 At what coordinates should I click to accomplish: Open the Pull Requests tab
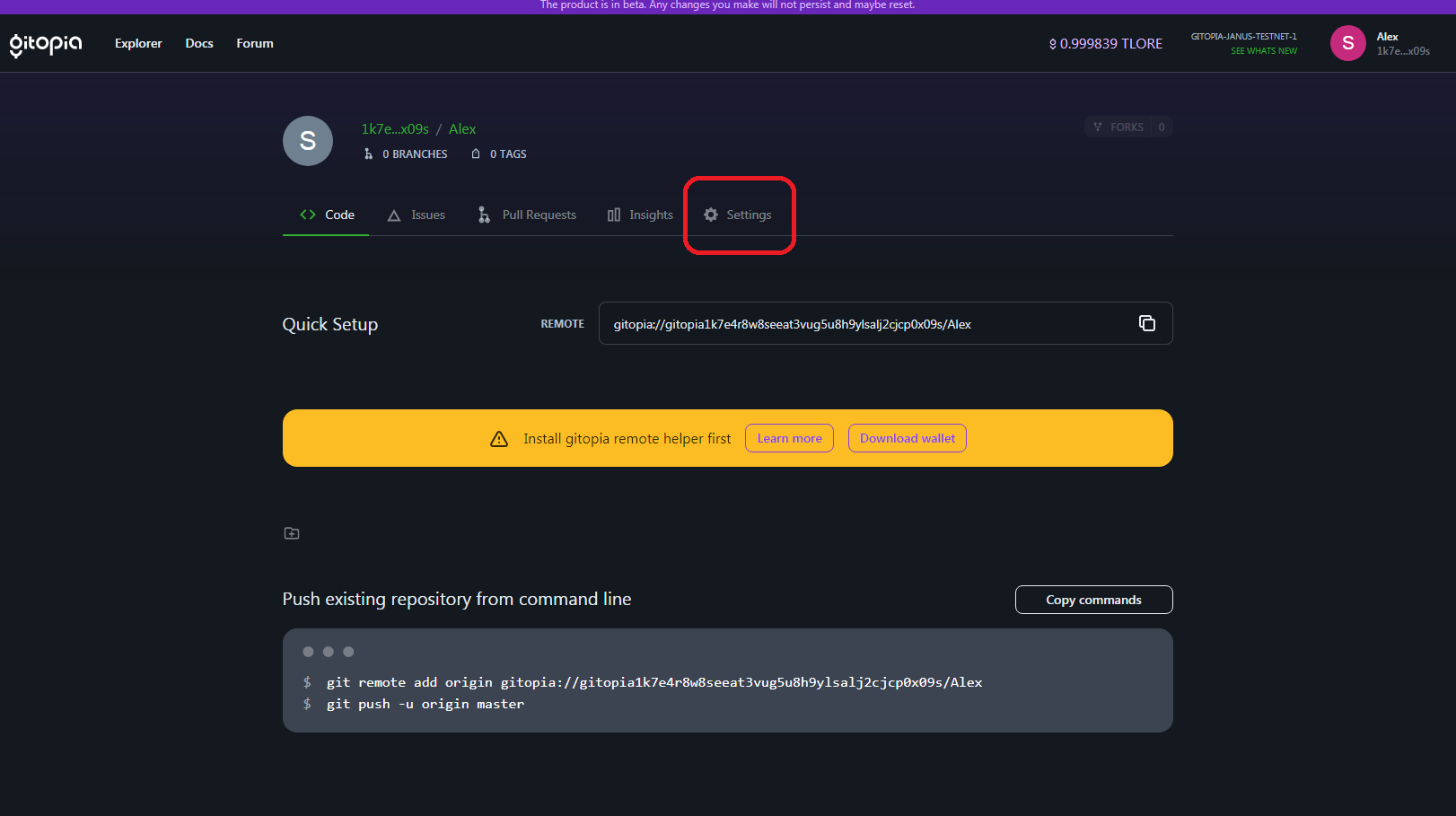pos(527,215)
